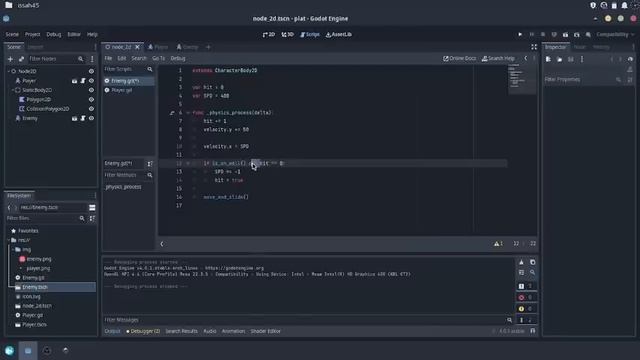Switch to 2D workspace
The image size is (640, 360).
pos(269,35)
